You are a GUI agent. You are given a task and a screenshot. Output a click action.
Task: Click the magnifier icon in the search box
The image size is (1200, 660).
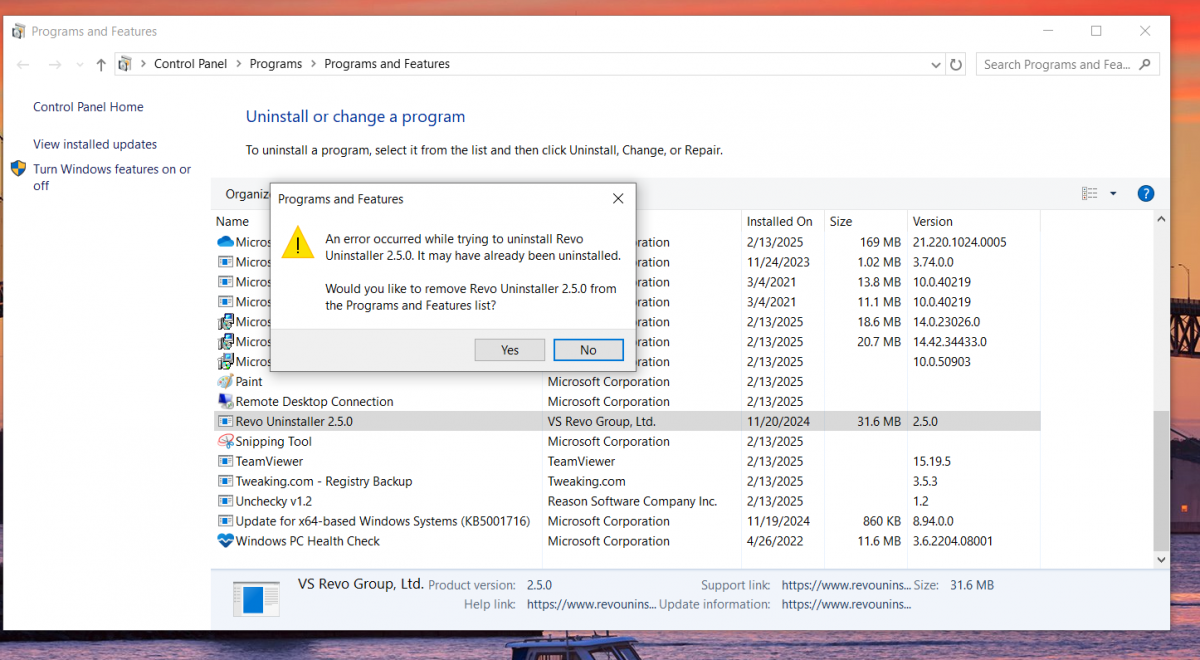pyautogui.click(x=1145, y=64)
